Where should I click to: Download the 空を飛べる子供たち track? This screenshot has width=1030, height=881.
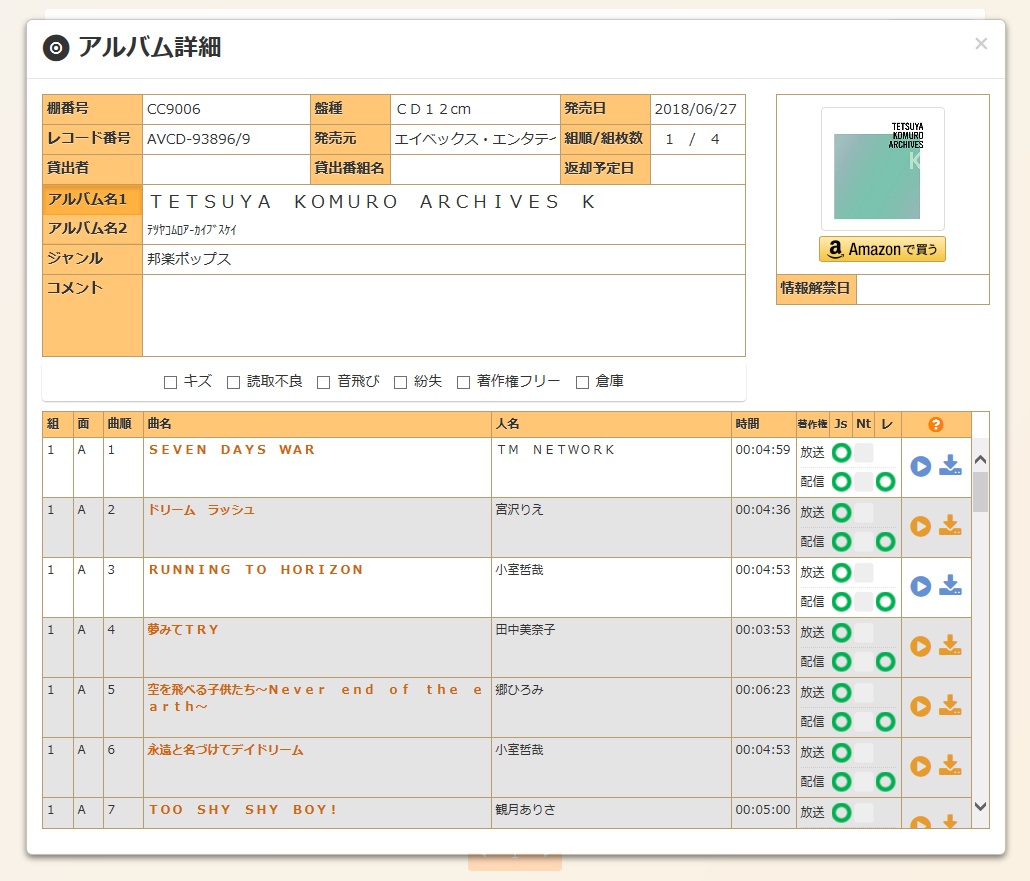click(x=950, y=706)
